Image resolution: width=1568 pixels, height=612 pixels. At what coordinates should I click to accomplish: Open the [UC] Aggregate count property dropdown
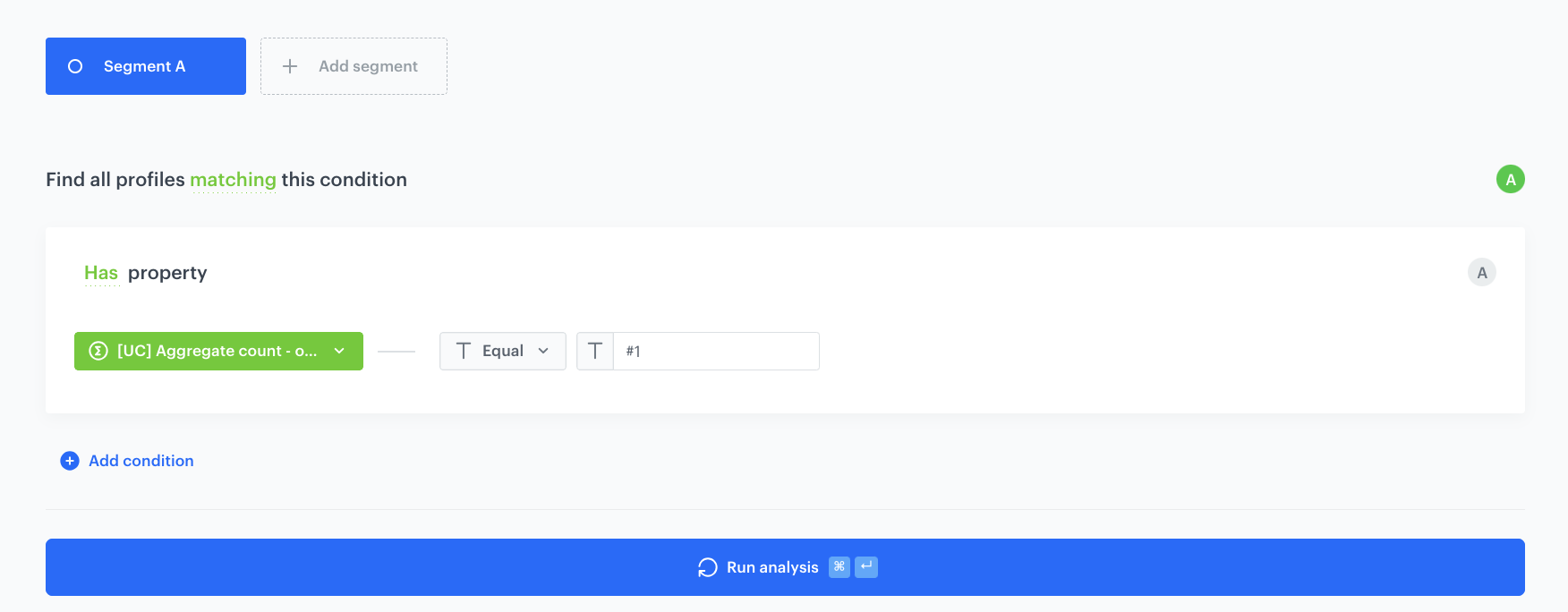(x=217, y=352)
